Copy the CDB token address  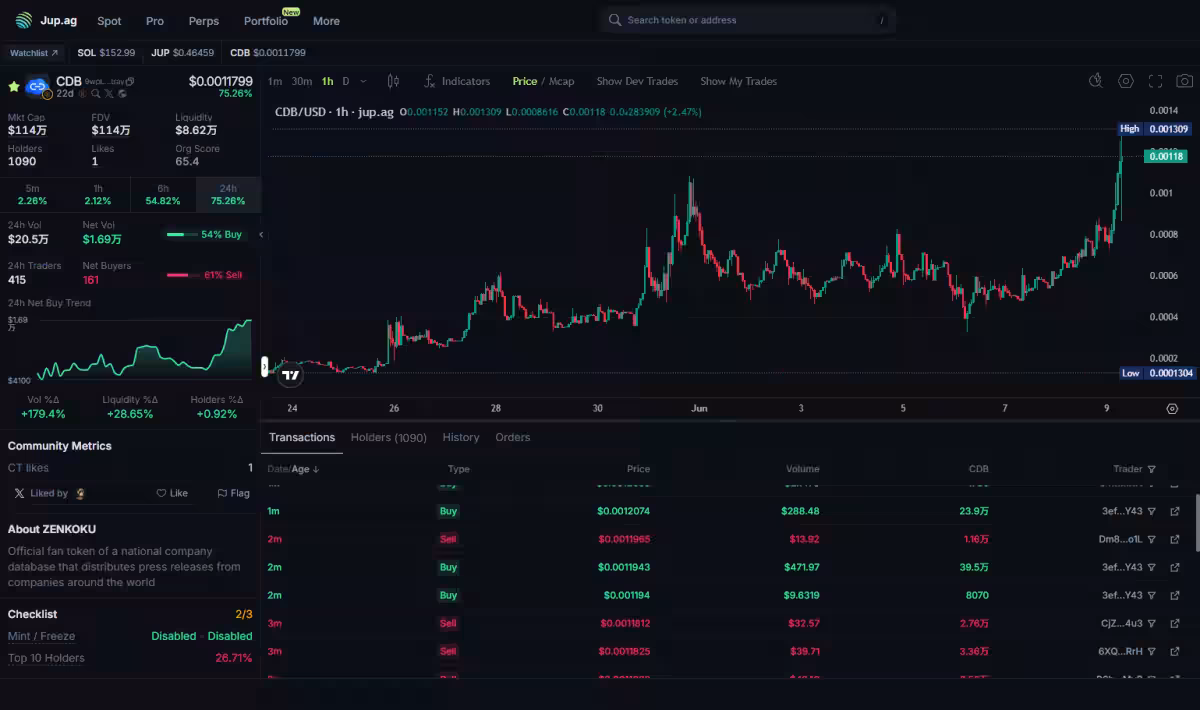130,81
